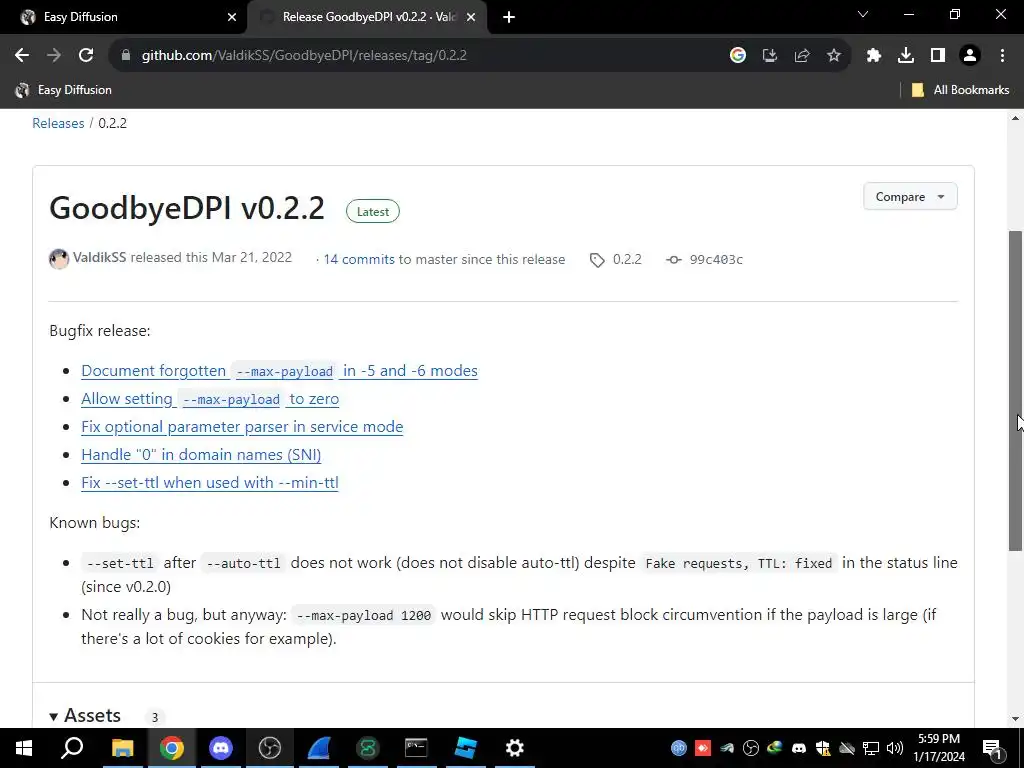
Task: Open 'Handle "0" in domain names' link
Action: tap(201, 455)
